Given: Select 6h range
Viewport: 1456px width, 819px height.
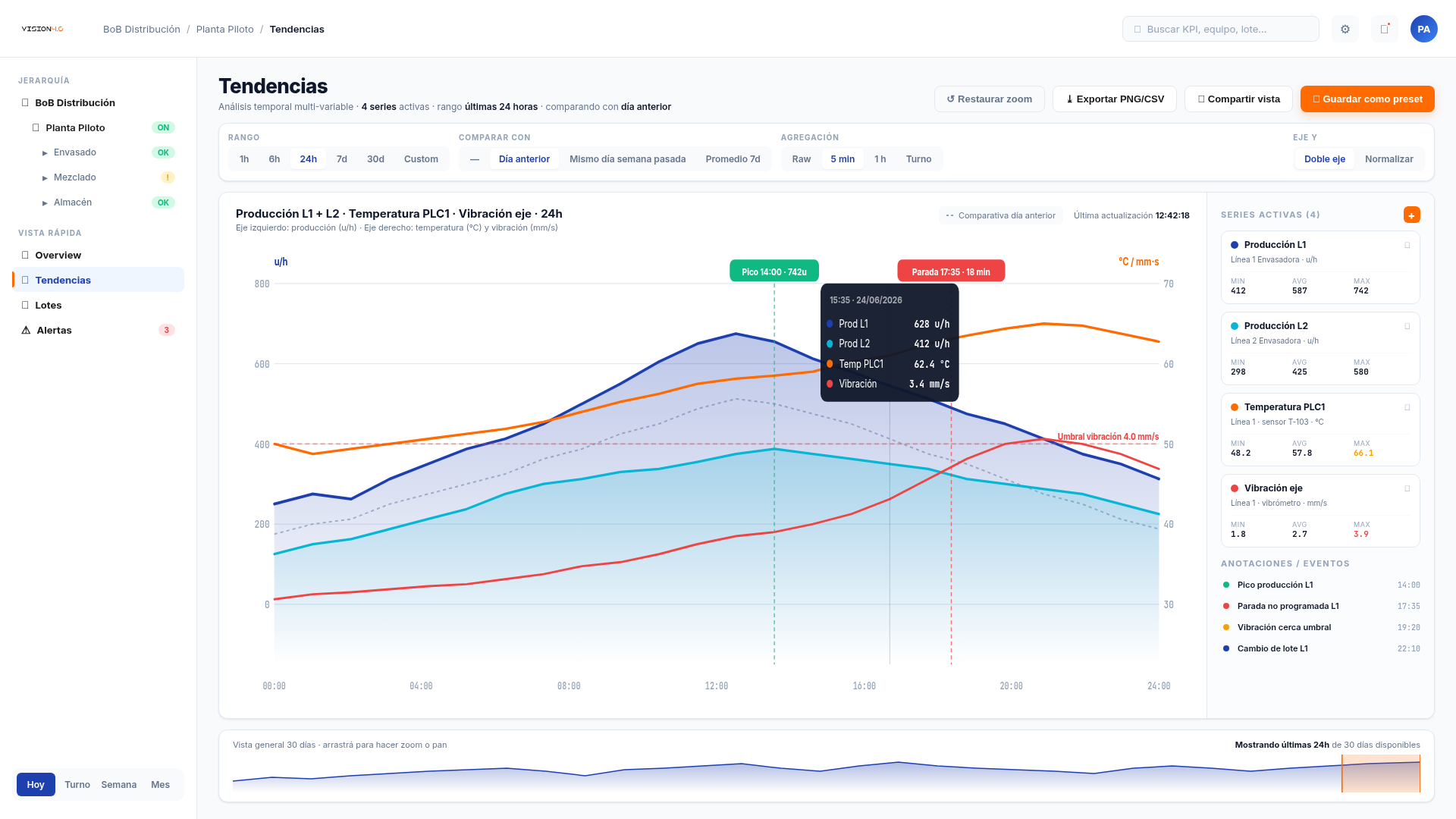Looking at the screenshot, I should (x=275, y=159).
